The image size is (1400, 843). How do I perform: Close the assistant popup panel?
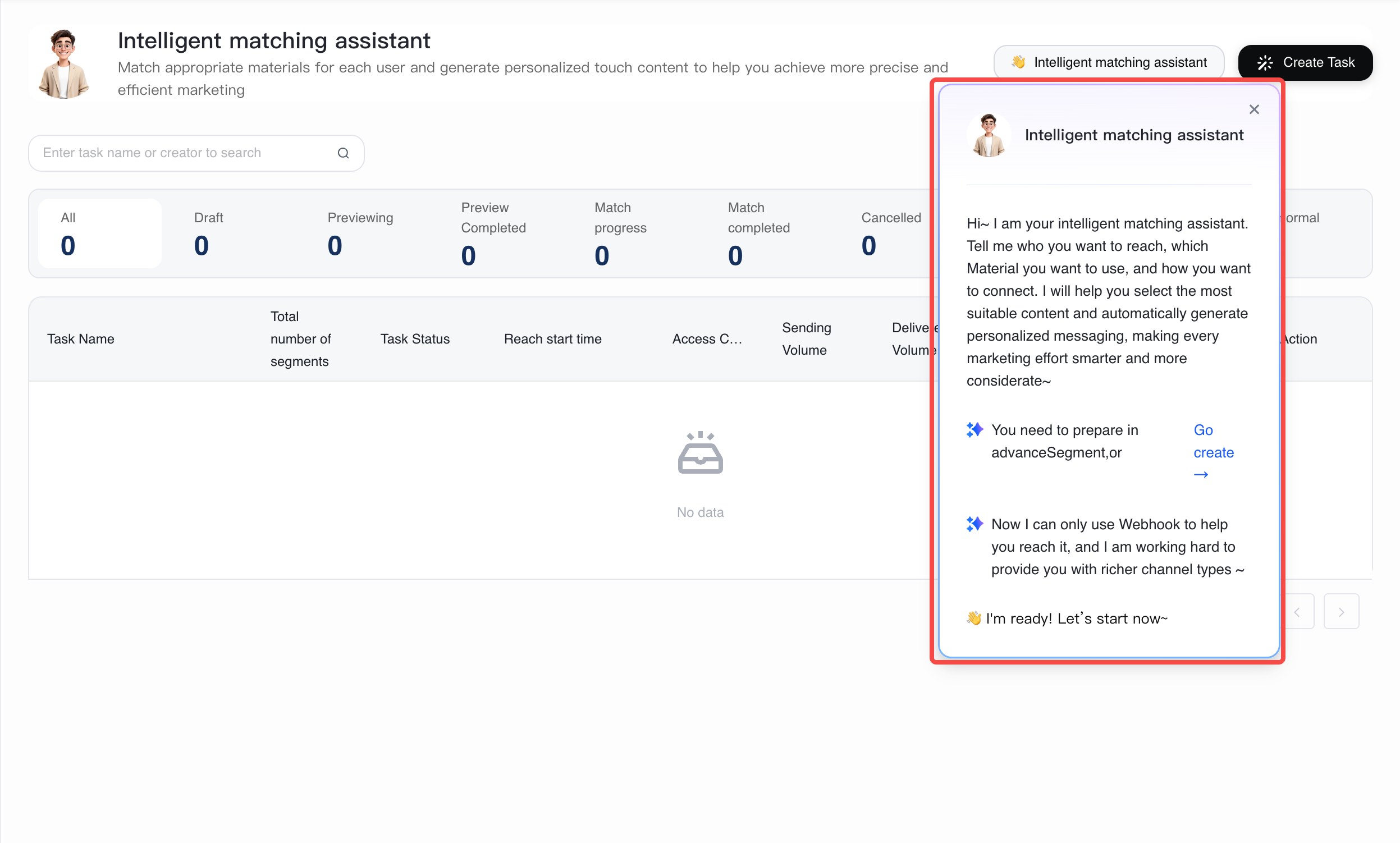point(1254,109)
